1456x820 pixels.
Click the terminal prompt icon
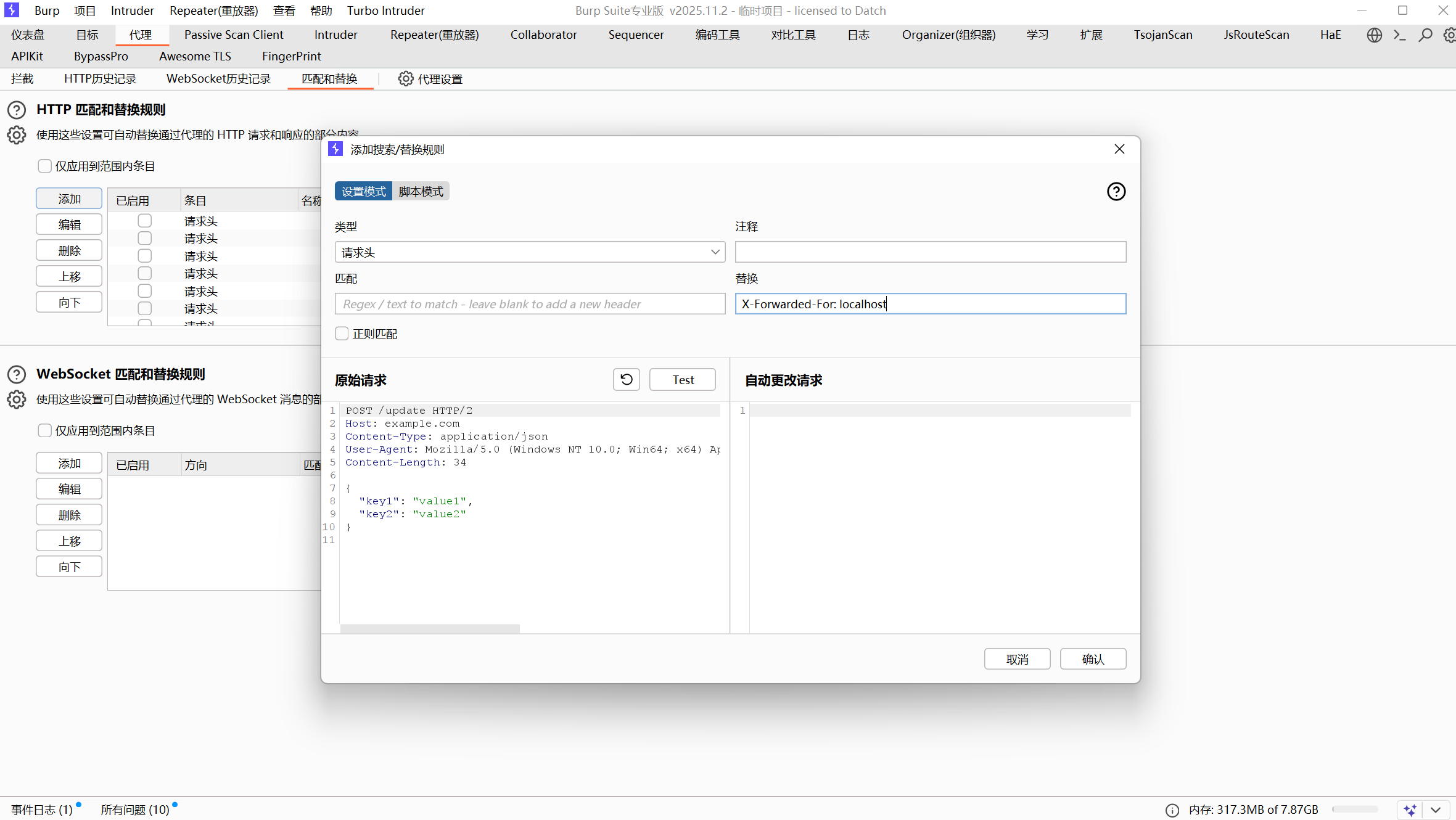[x=1399, y=35]
